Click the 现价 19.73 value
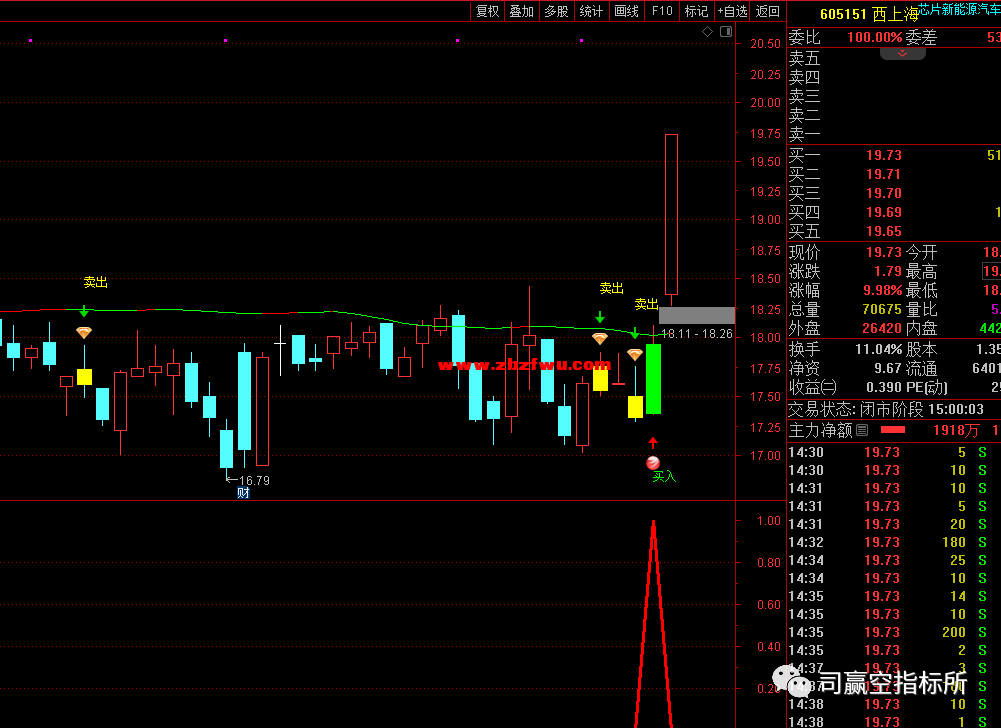Image resolution: width=1001 pixels, height=728 pixels. pyautogui.click(x=884, y=252)
